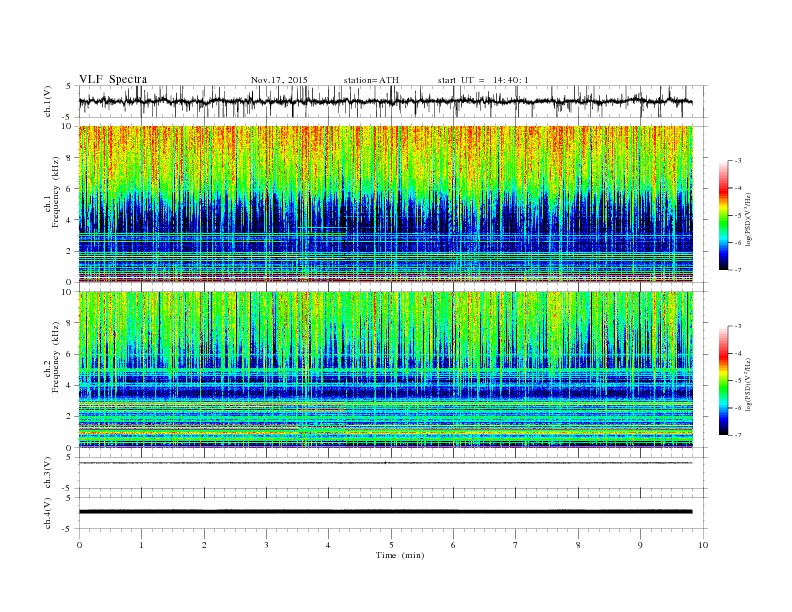Image resolution: width=792 pixels, height=612 pixels.
Task: Click the ch.2 color bar 'log(PSD)(V²/Hz)' label
Action: [x=750, y=384]
